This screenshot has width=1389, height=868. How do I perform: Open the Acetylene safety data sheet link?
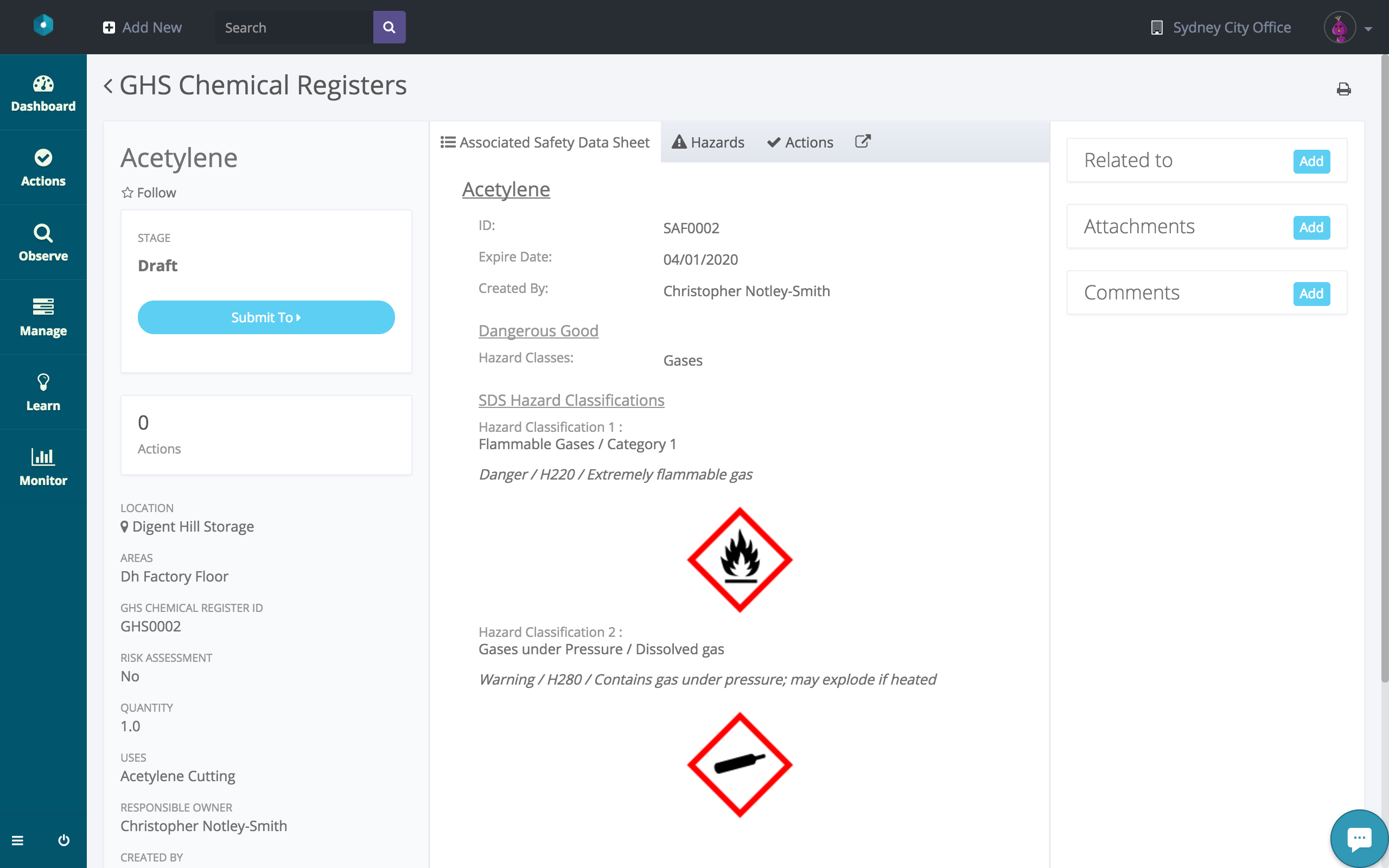pyautogui.click(x=506, y=189)
